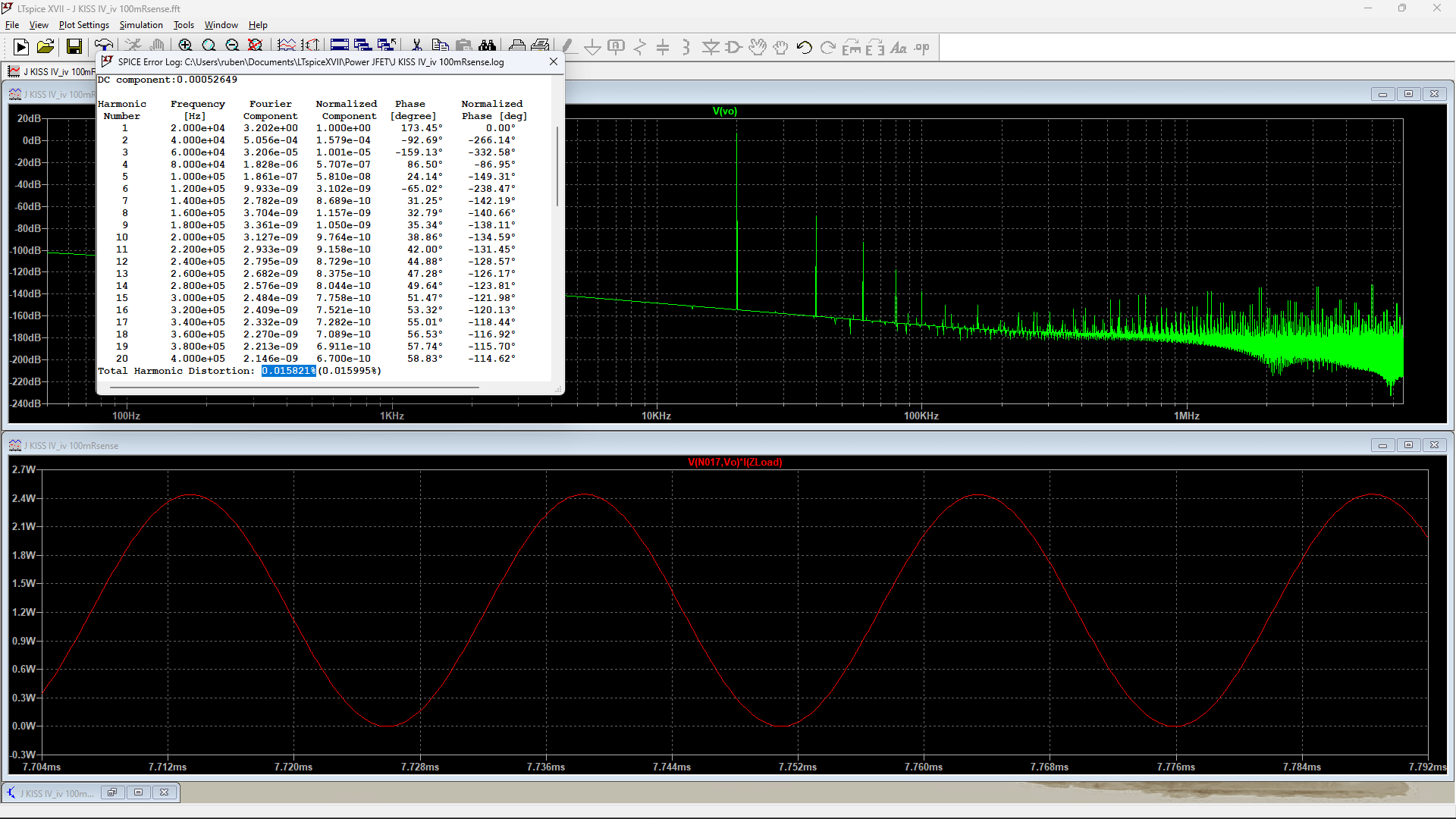Screen dimensions: 1456x819
Task: Open the Plot Settings menu
Action: (x=84, y=25)
